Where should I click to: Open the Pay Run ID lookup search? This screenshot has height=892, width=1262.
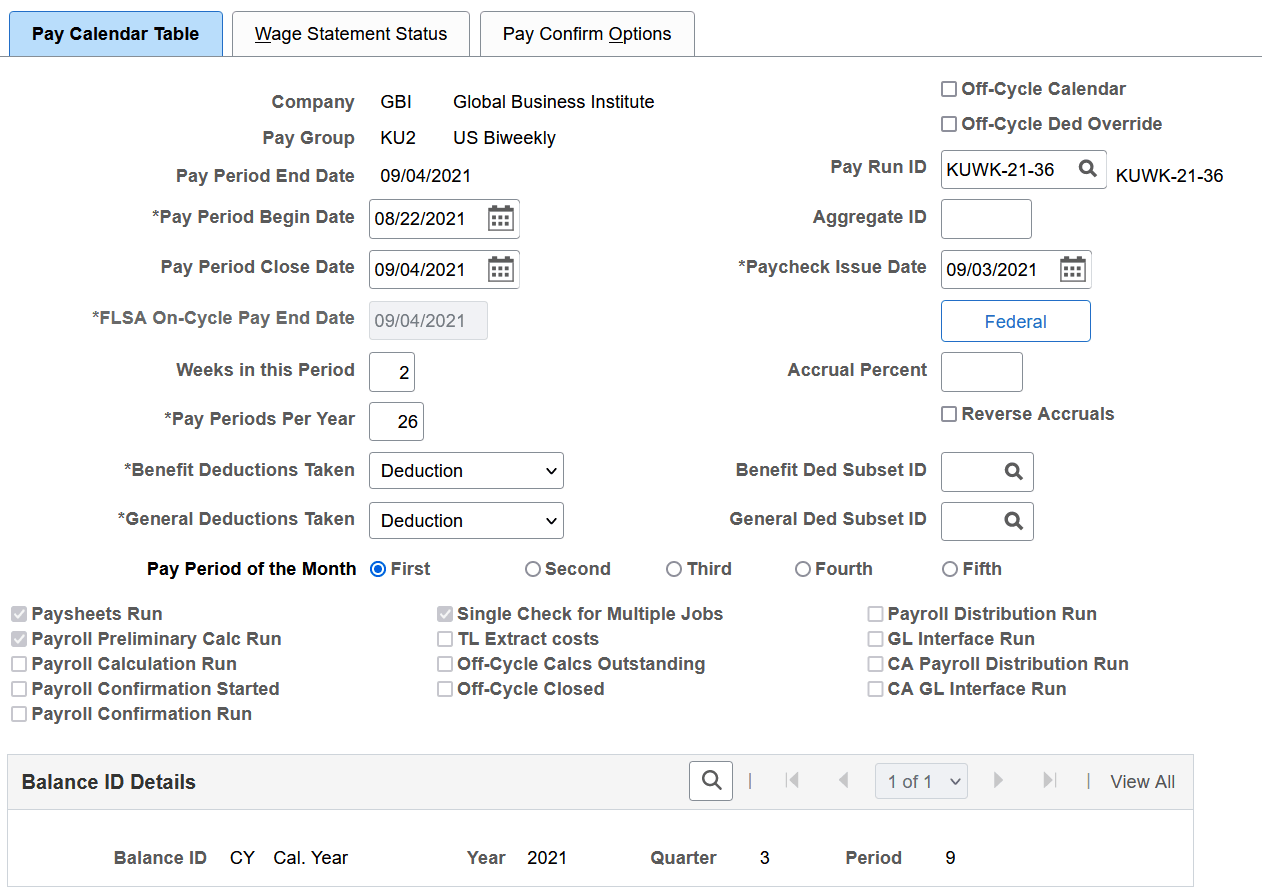[1089, 169]
